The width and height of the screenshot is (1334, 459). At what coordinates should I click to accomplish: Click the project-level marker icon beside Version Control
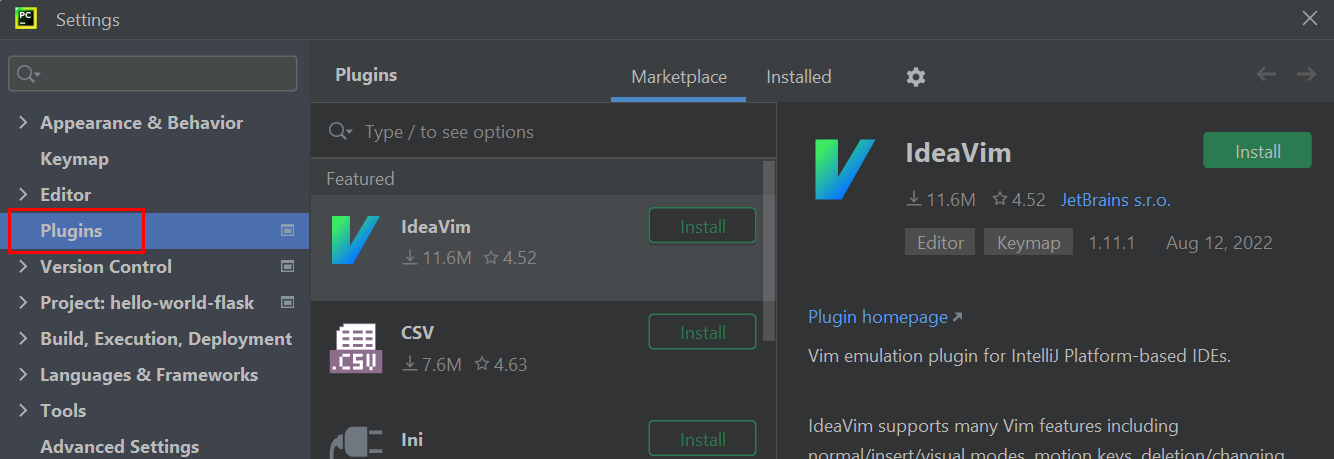pos(288,267)
